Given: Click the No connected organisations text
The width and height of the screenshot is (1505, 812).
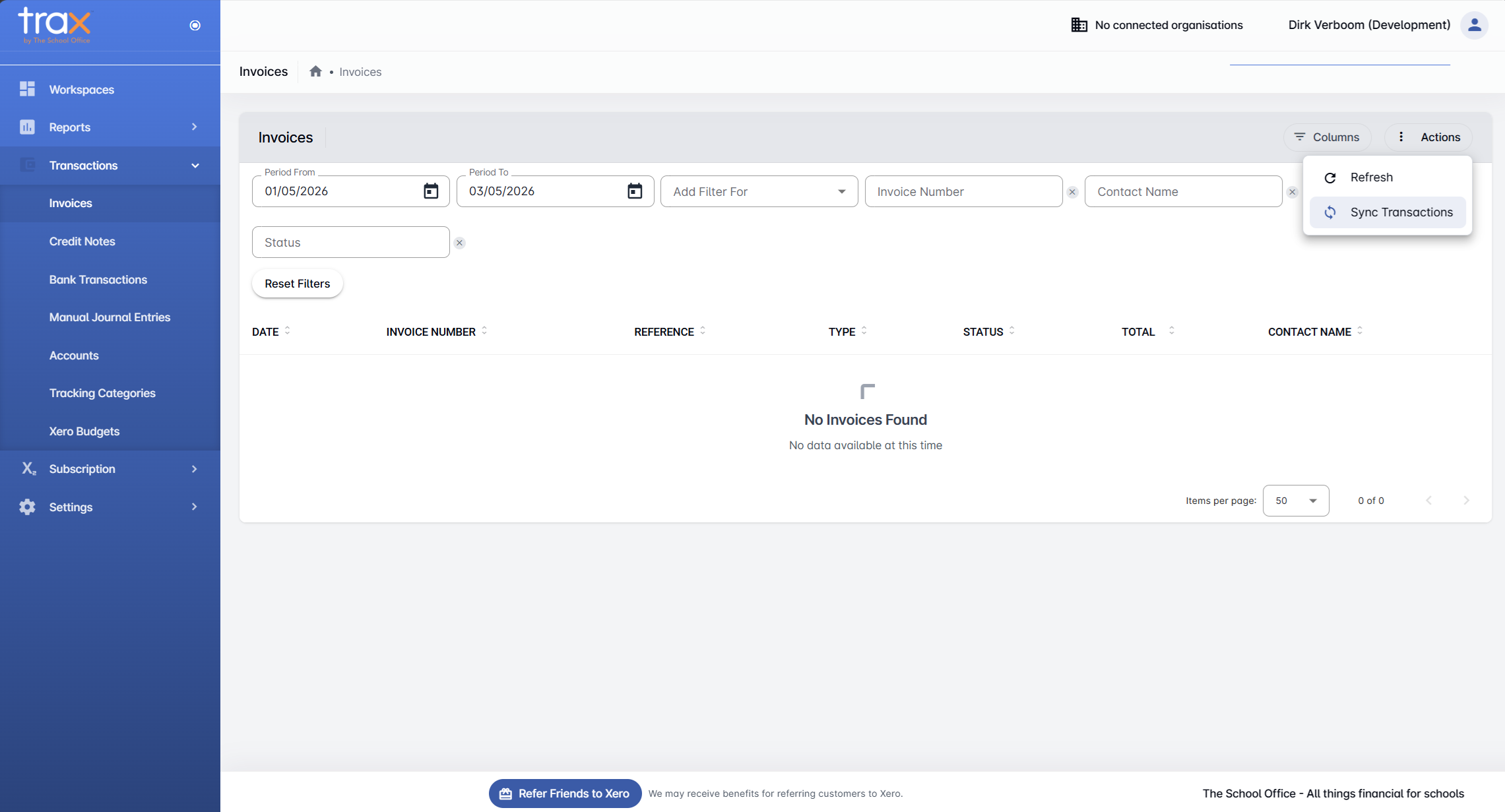Looking at the screenshot, I should click(1169, 25).
